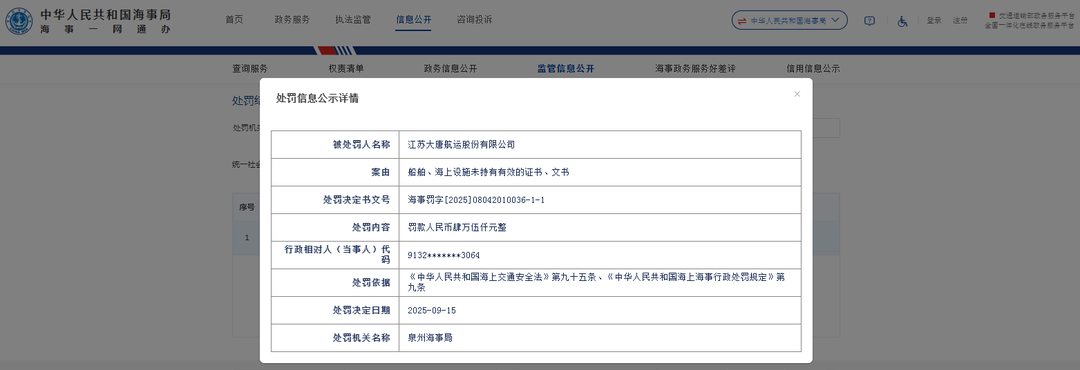Click the 案由 value about invalid certificates
The image size is (1080, 370).
point(488,172)
